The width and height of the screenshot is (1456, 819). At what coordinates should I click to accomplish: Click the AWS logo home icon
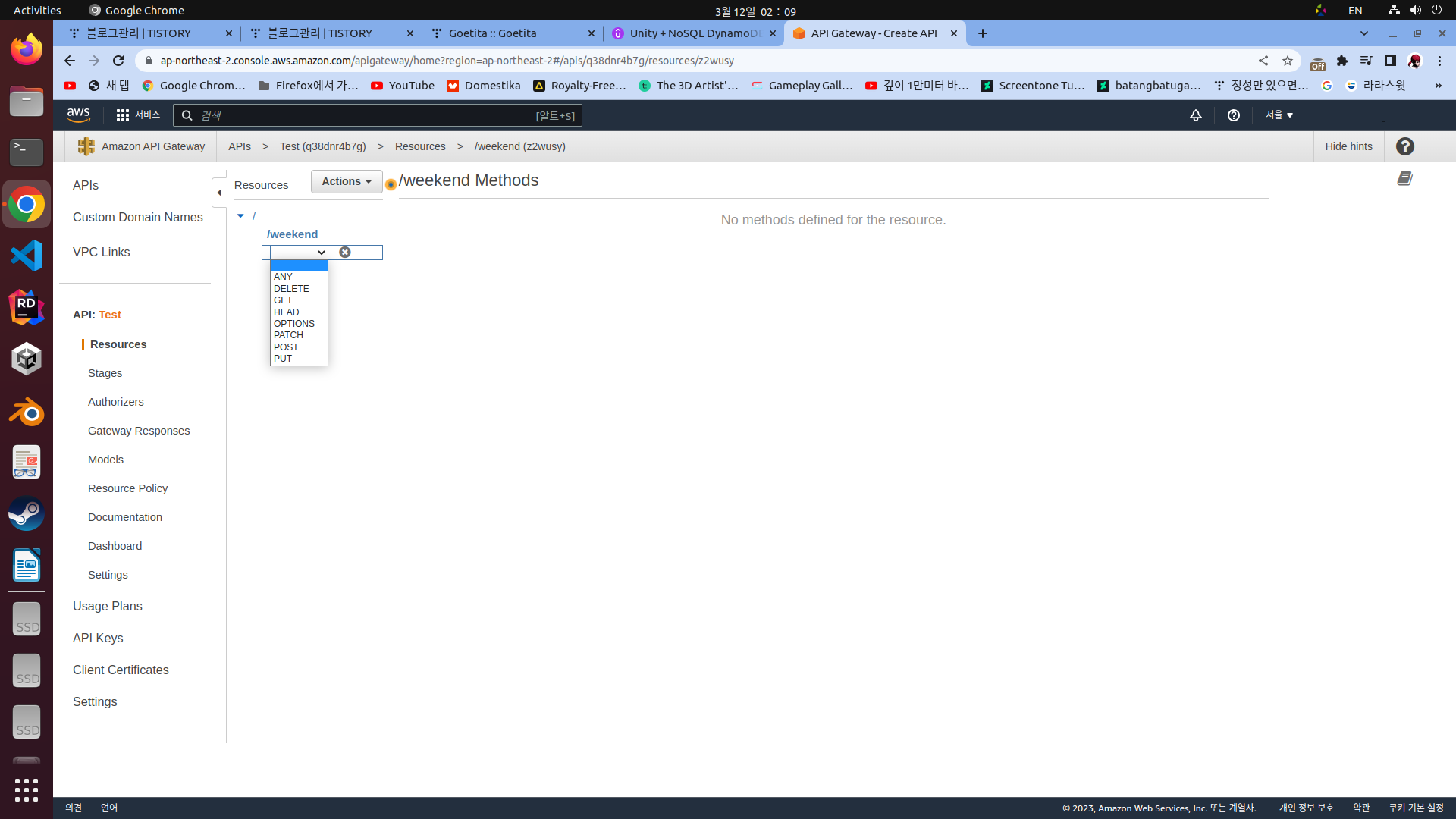pyautogui.click(x=78, y=115)
